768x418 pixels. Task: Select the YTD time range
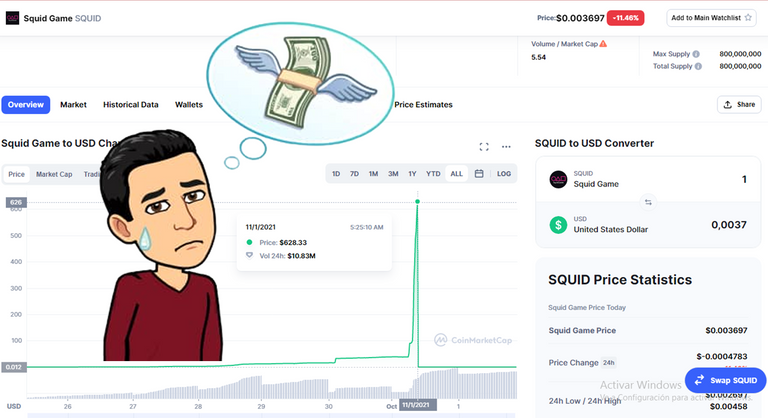433,173
